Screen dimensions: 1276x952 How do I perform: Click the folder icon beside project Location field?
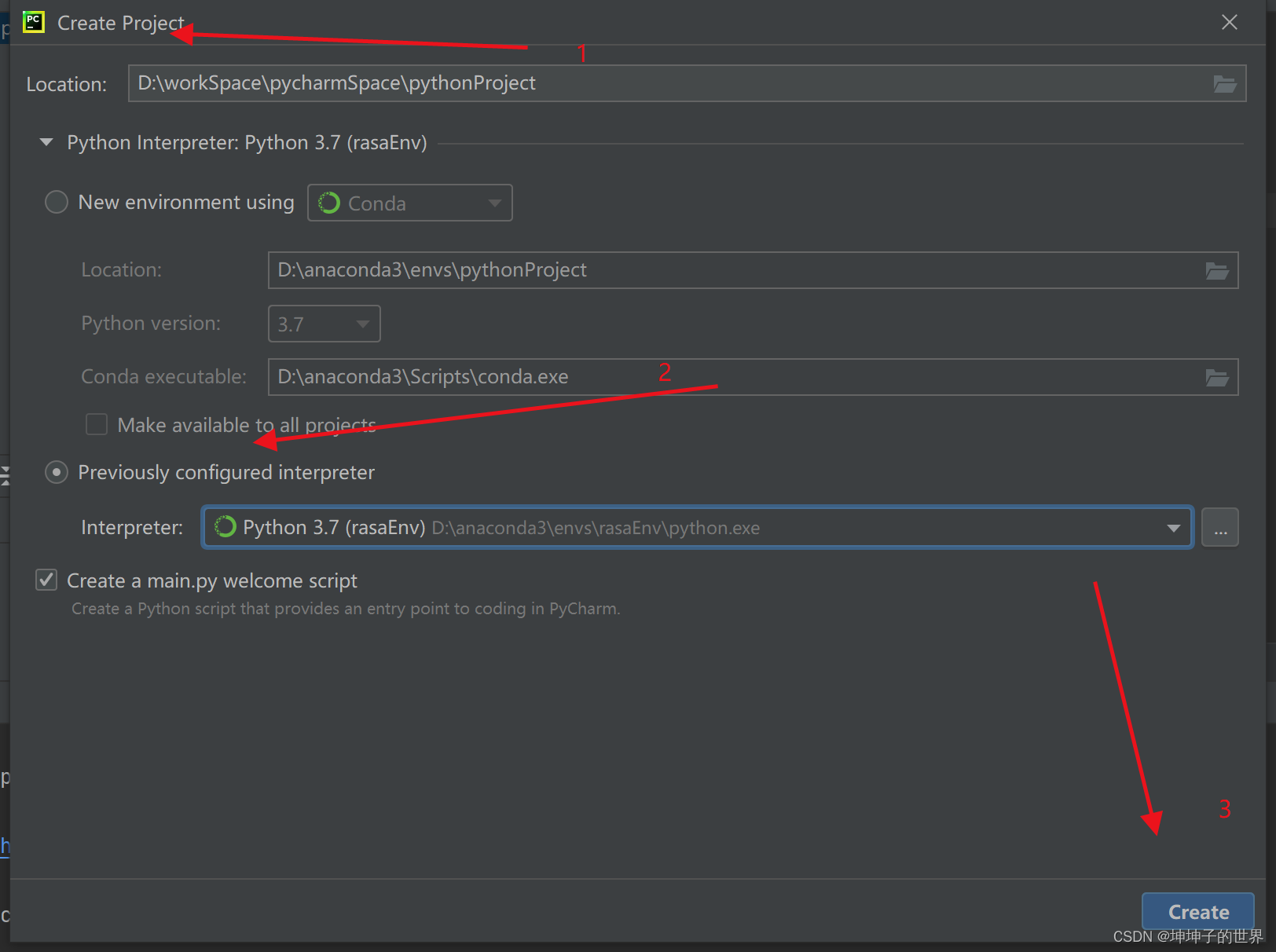[x=1225, y=83]
